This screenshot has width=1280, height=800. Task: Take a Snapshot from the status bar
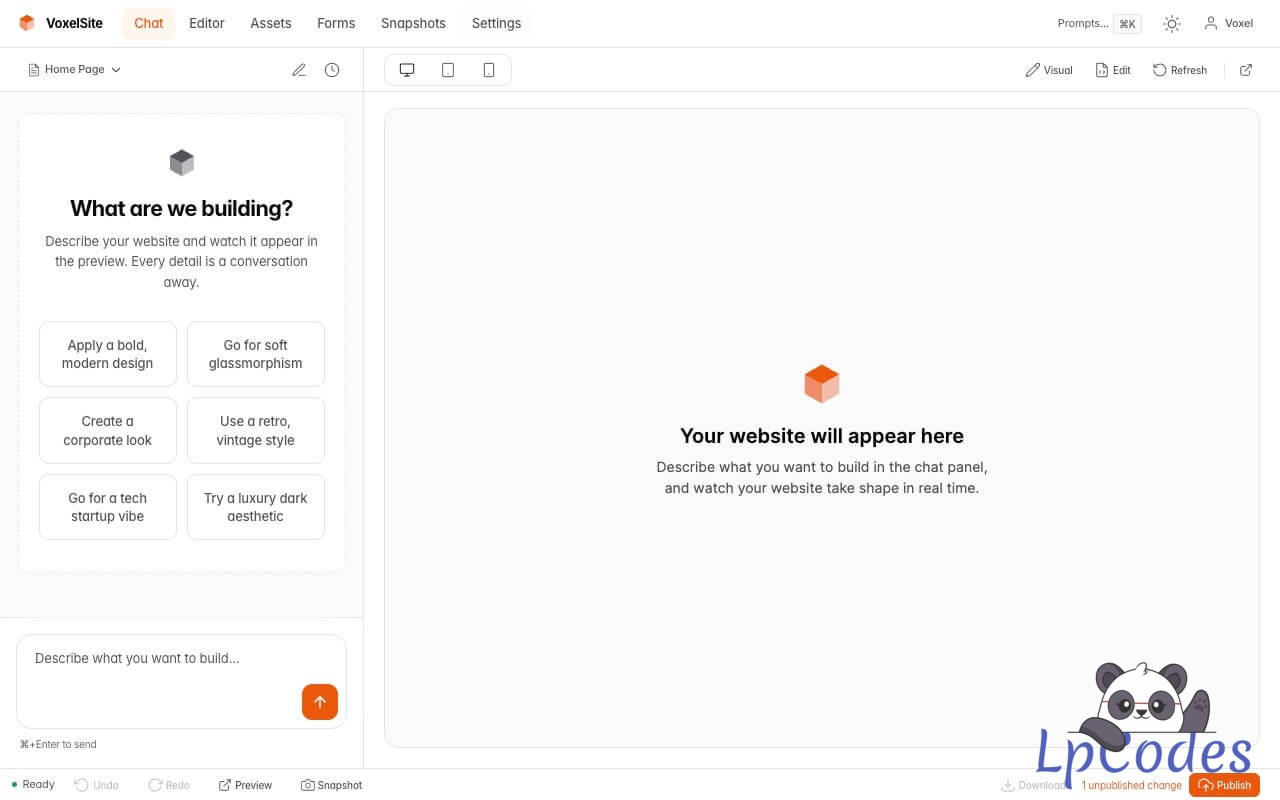(x=332, y=785)
